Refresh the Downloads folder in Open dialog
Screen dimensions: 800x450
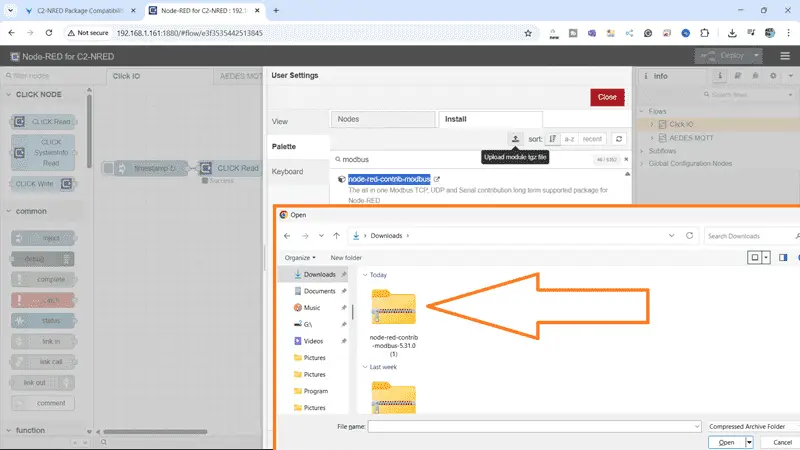pos(689,236)
